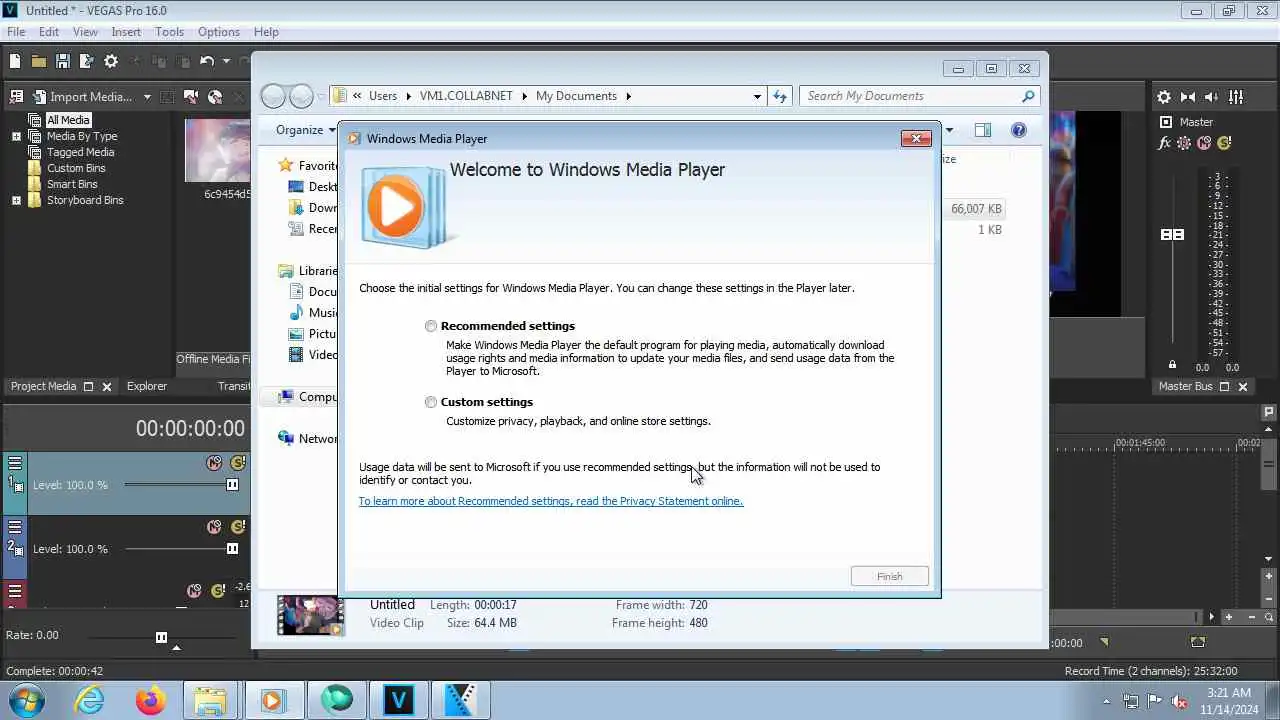Image resolution: width=1280 pixels, height=720 pixels.
Task: Switch to Explorer tab in VEGAS
Action: click(147, 386)
